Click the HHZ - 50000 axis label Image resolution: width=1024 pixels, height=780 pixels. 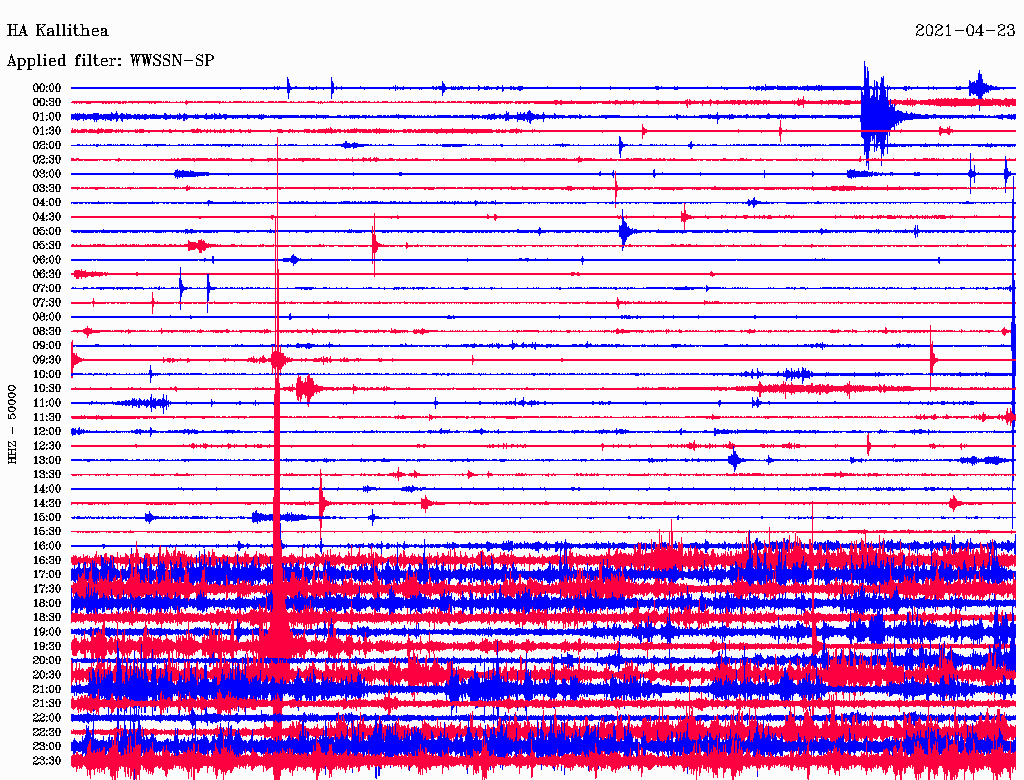pyautogui.click(x=12, y=425)
